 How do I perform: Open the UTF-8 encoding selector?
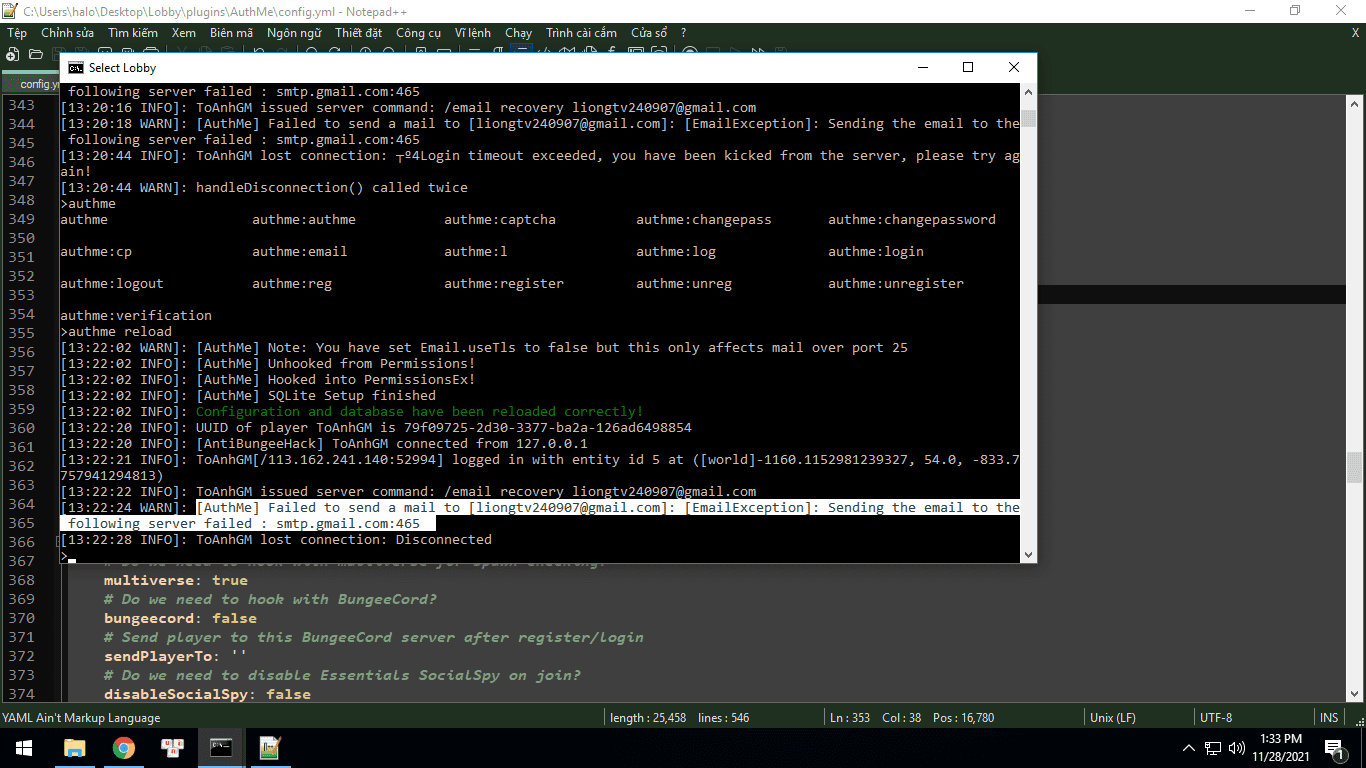1216,718
